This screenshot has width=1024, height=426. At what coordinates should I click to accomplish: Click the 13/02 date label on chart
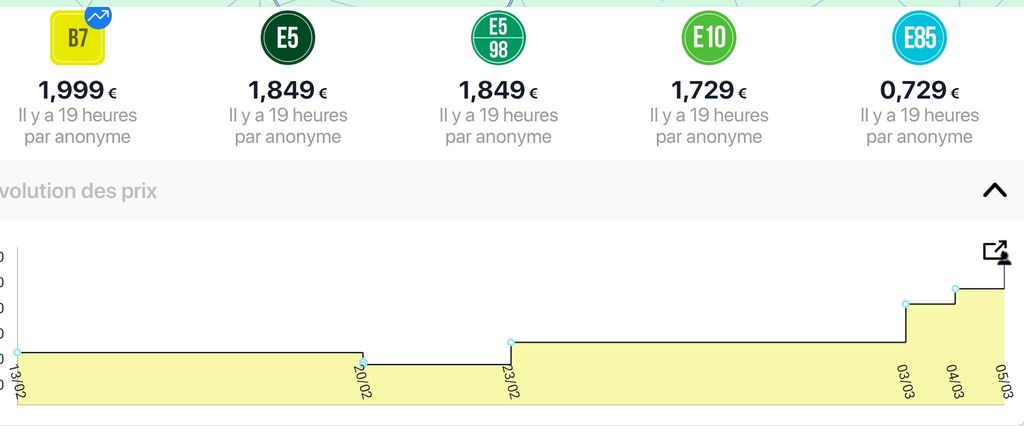17,384
